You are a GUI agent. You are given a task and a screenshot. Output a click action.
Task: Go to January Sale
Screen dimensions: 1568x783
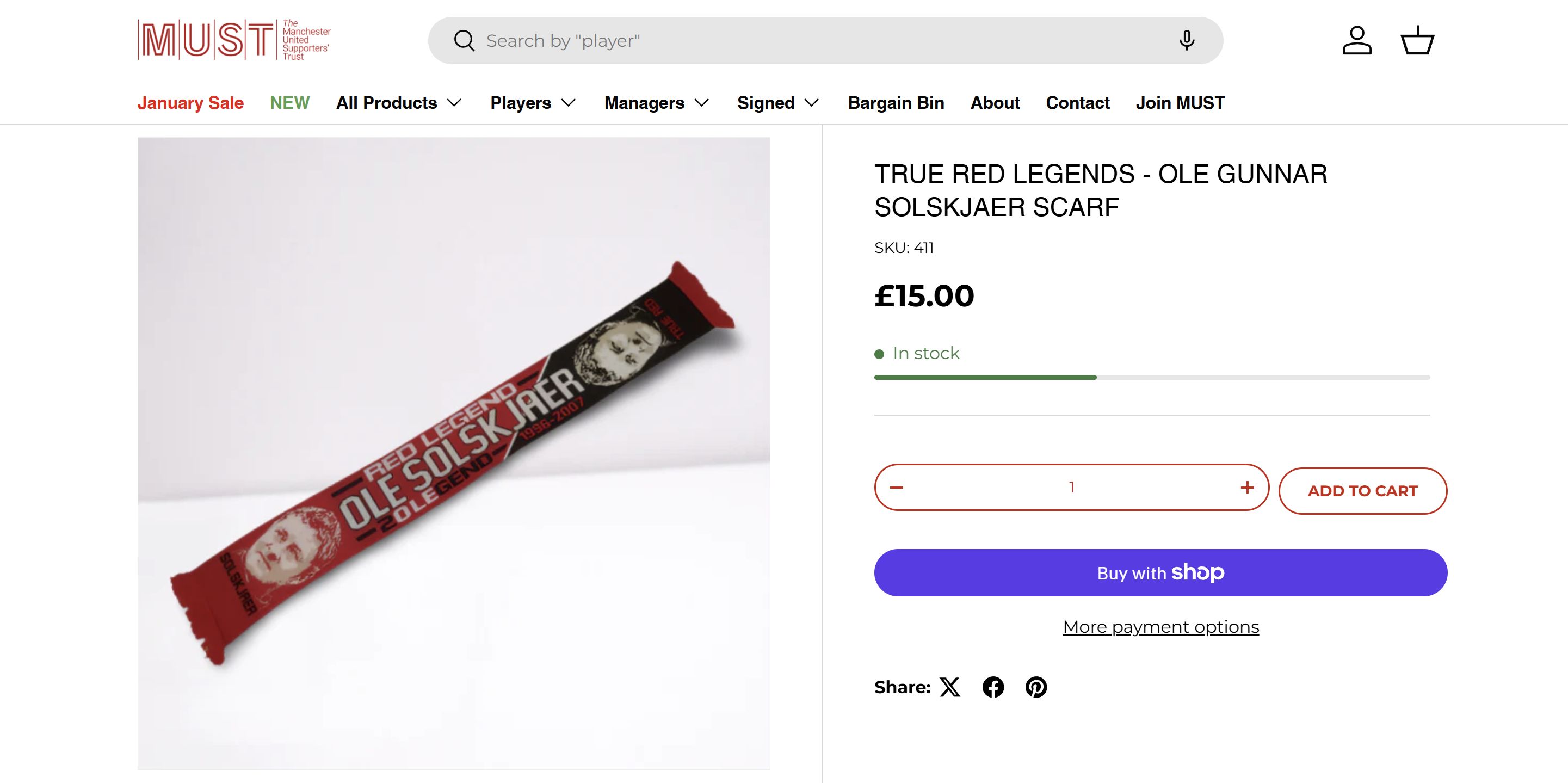click(190, 103)
